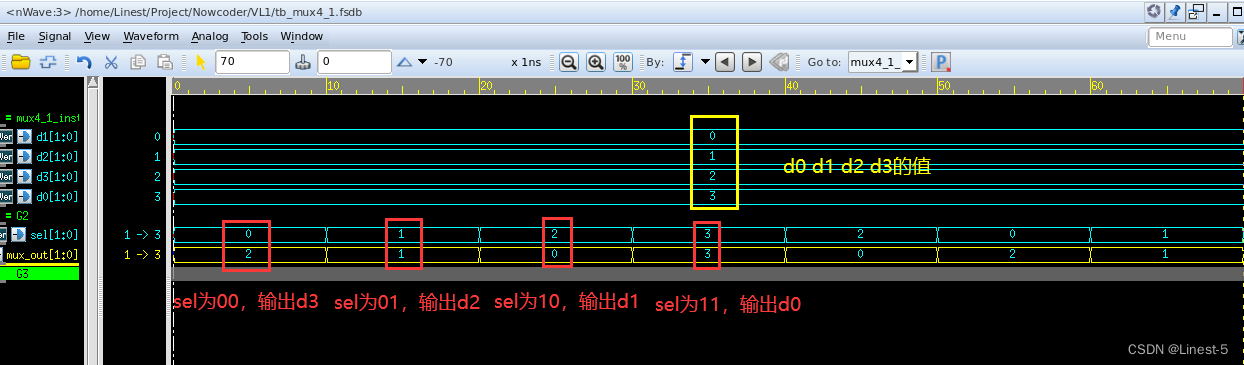The height and width of the screenshot is (365, 1244).
Task: Click the d3[1:0] value 2 in value column
Action: pyautogui.click(x=157, y=177)
